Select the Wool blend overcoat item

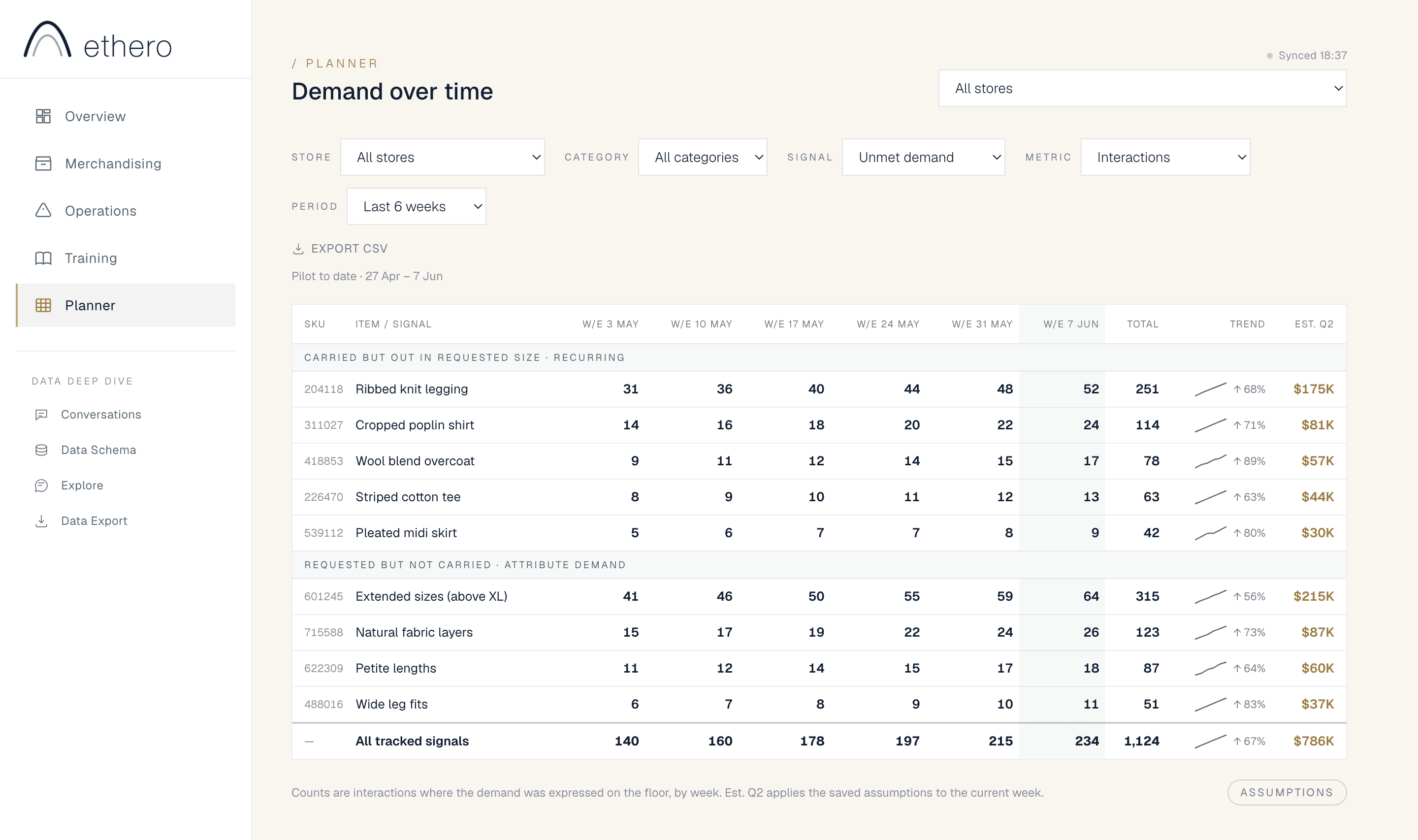(415, 461)
